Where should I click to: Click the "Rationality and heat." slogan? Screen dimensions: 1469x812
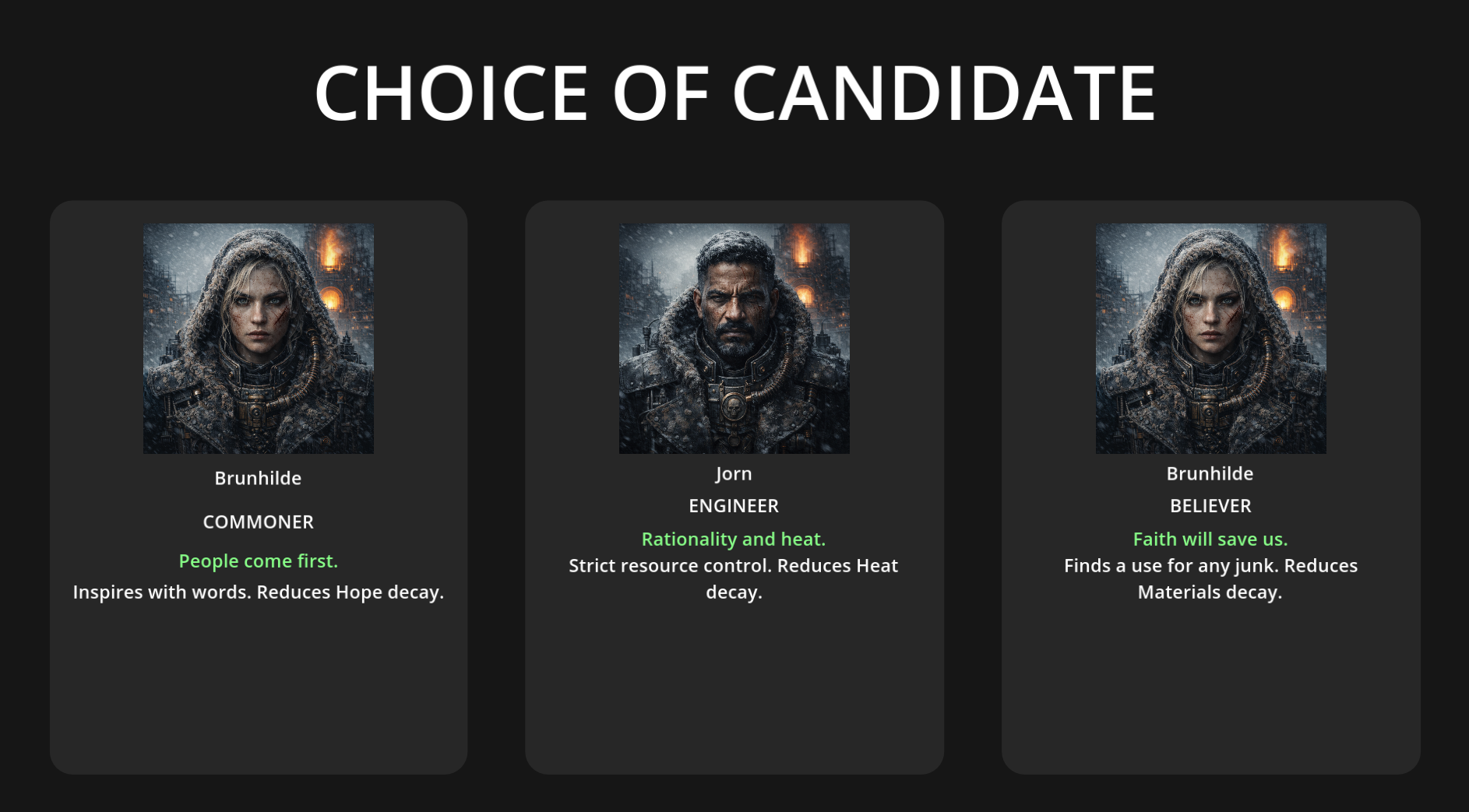click(x=734, y=539)
